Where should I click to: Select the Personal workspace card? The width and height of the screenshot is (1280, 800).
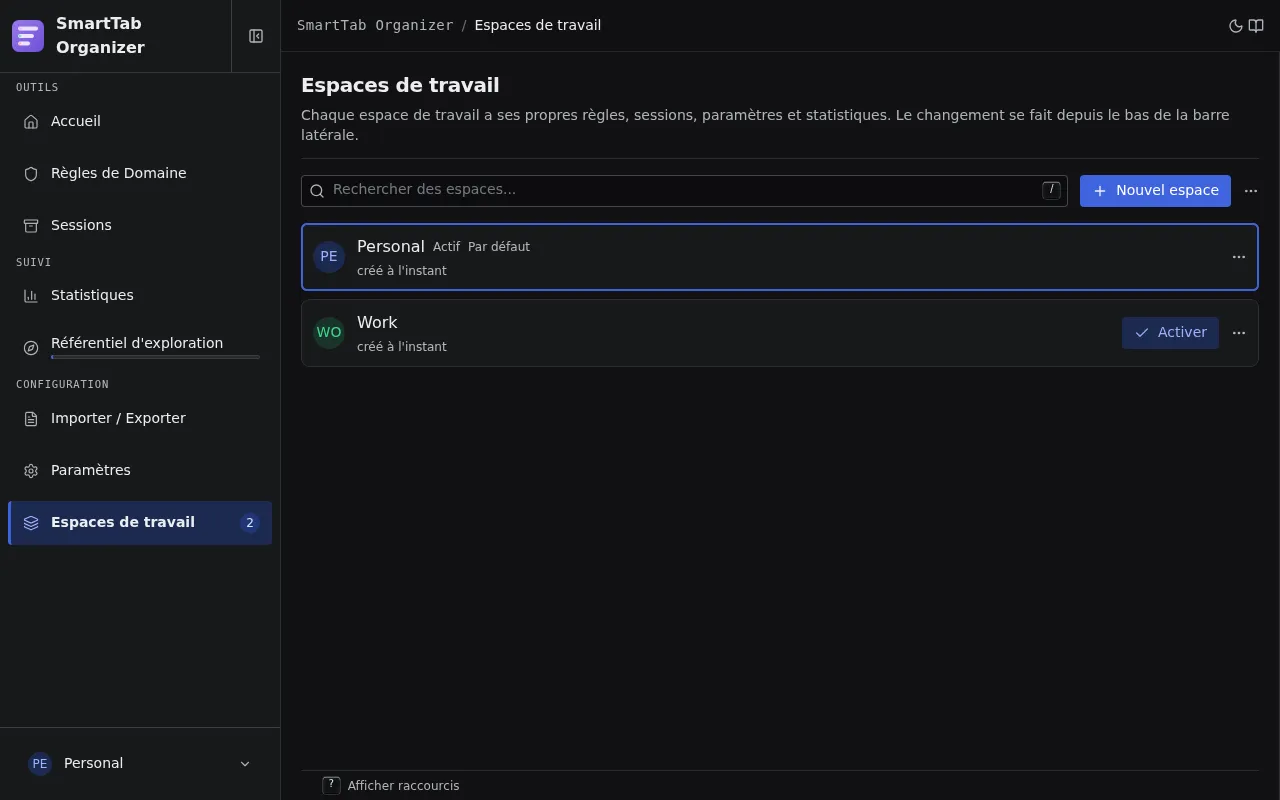tap(780, 257)
